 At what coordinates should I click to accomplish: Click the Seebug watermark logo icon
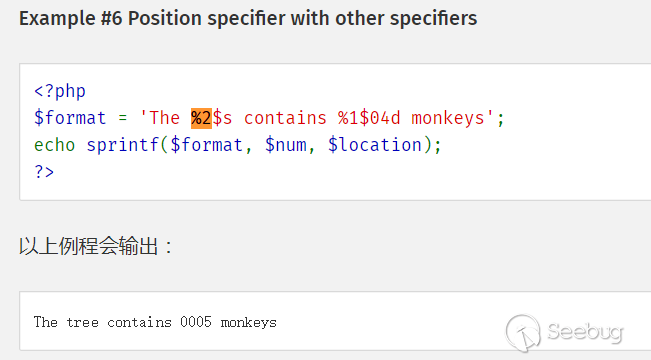click(523, 333)
